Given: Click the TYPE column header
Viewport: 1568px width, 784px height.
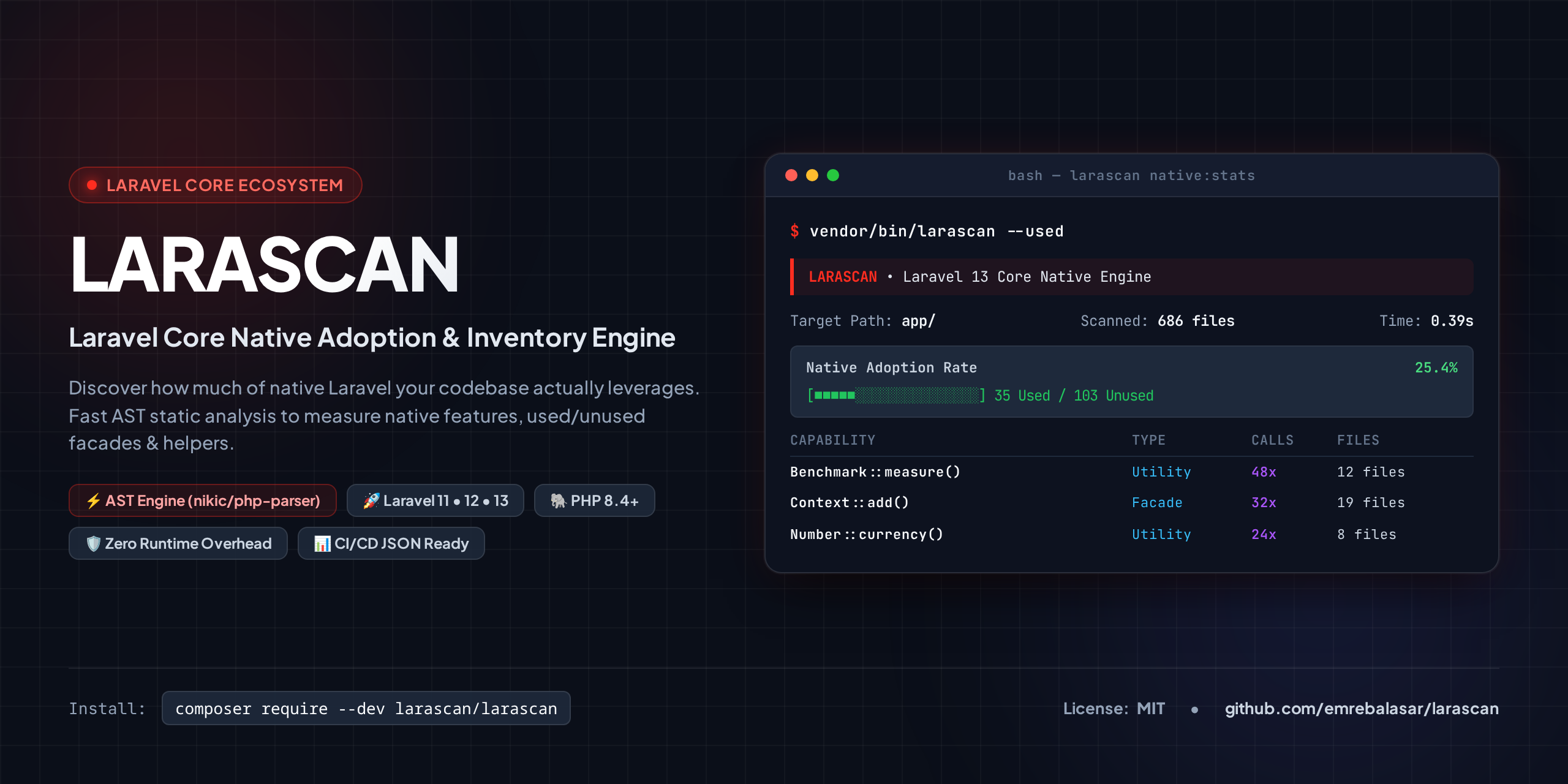Looking at the screenshot, I should click(1148, 440).
